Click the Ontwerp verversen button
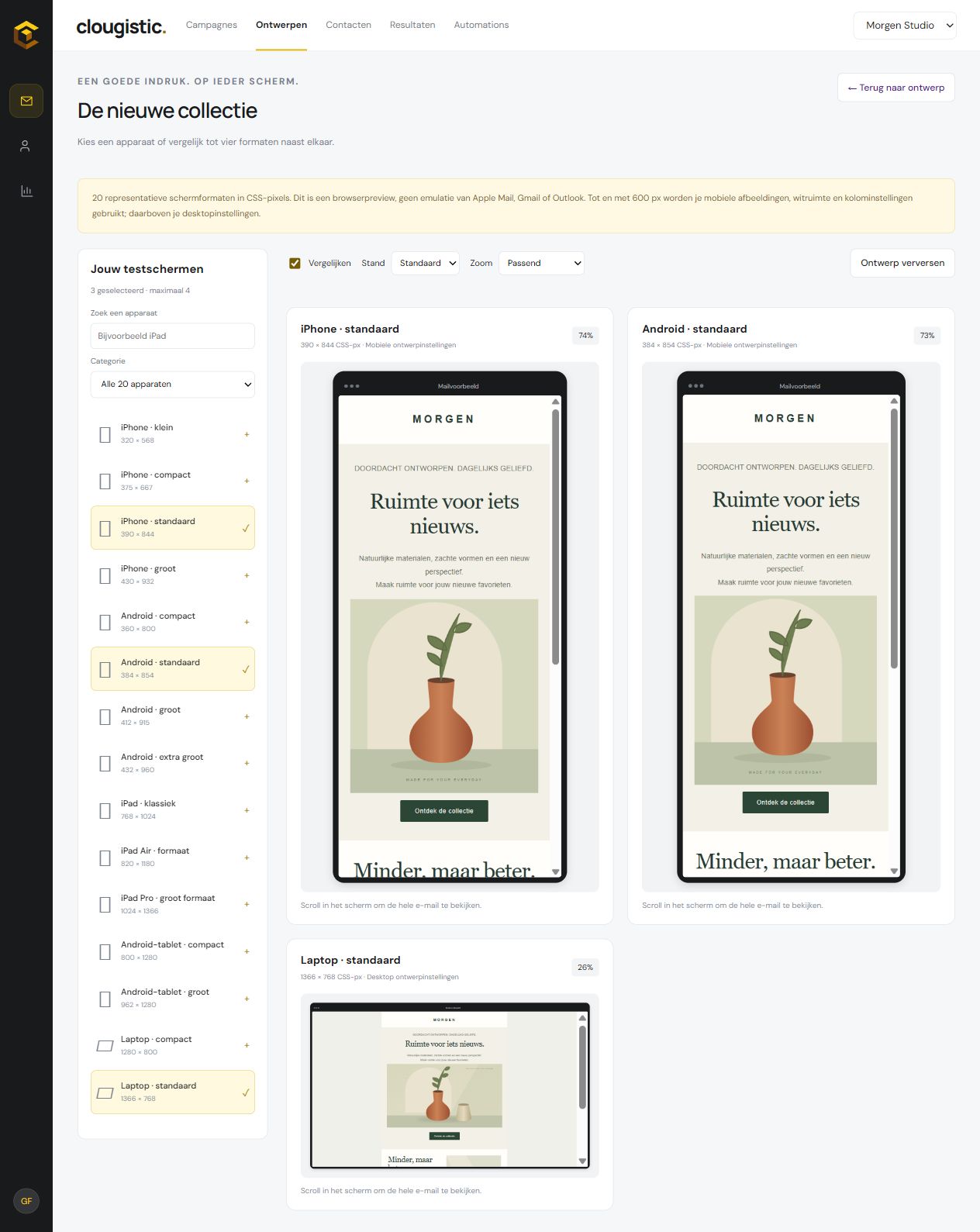 tap(902, 263)
